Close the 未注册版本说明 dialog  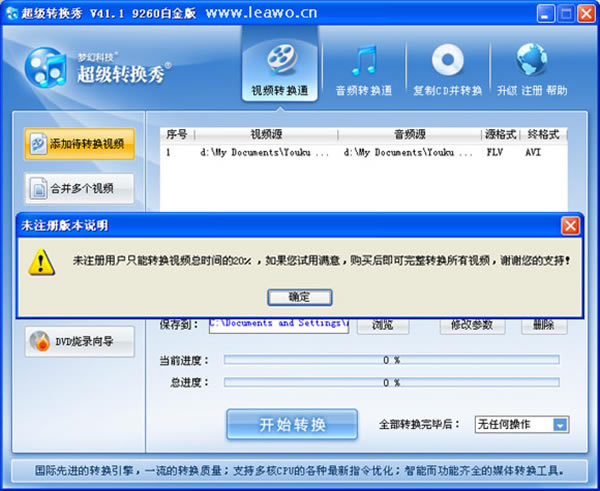click(570, 225)
